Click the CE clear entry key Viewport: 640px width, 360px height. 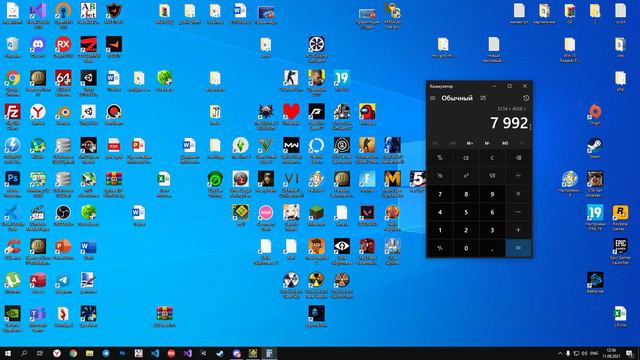466,158
